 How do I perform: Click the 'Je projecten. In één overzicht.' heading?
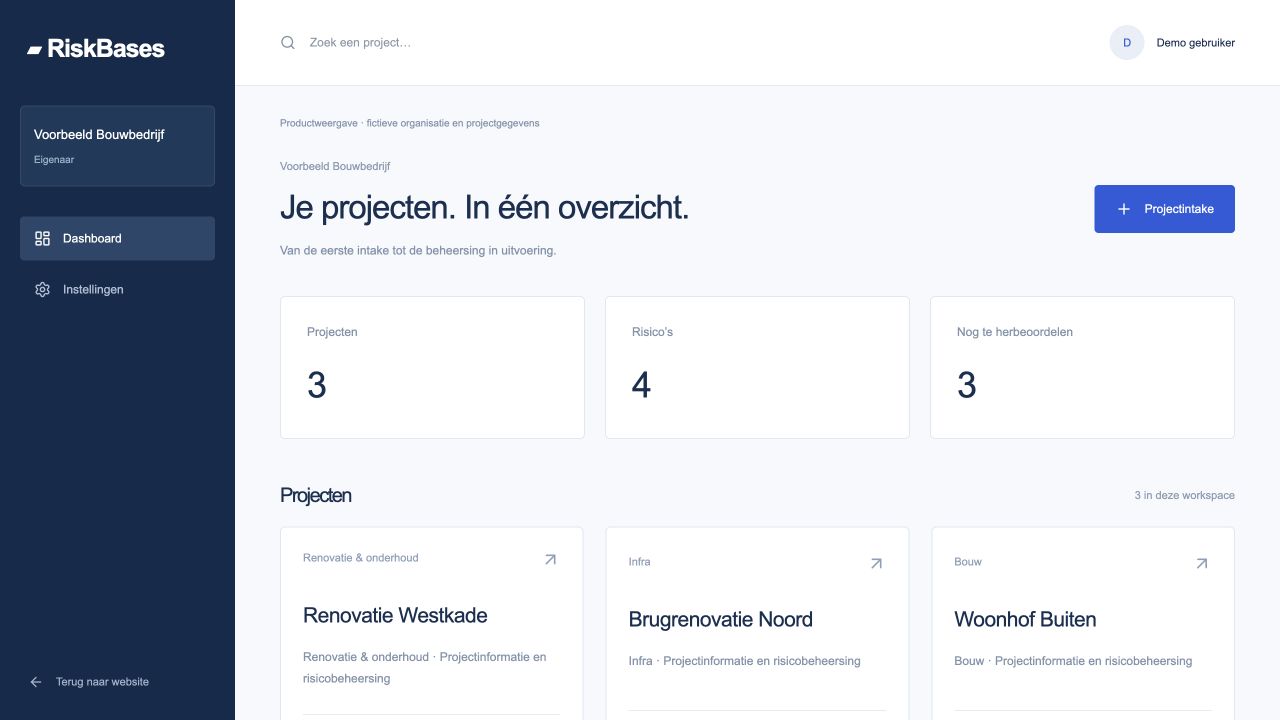click(484, 208)
